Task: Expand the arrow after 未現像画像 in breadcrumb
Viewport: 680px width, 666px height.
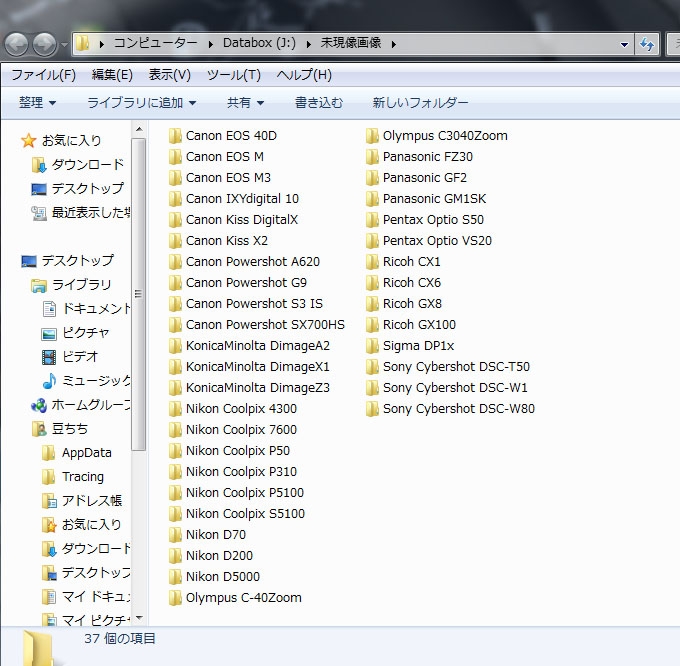Action: click(394, 44)
